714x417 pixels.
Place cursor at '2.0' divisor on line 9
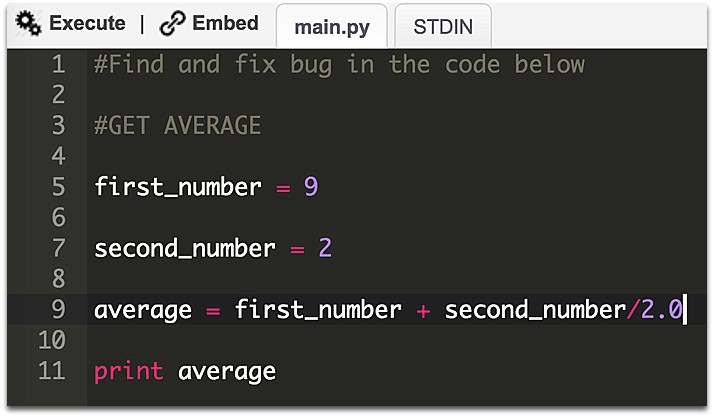(662, 310)
